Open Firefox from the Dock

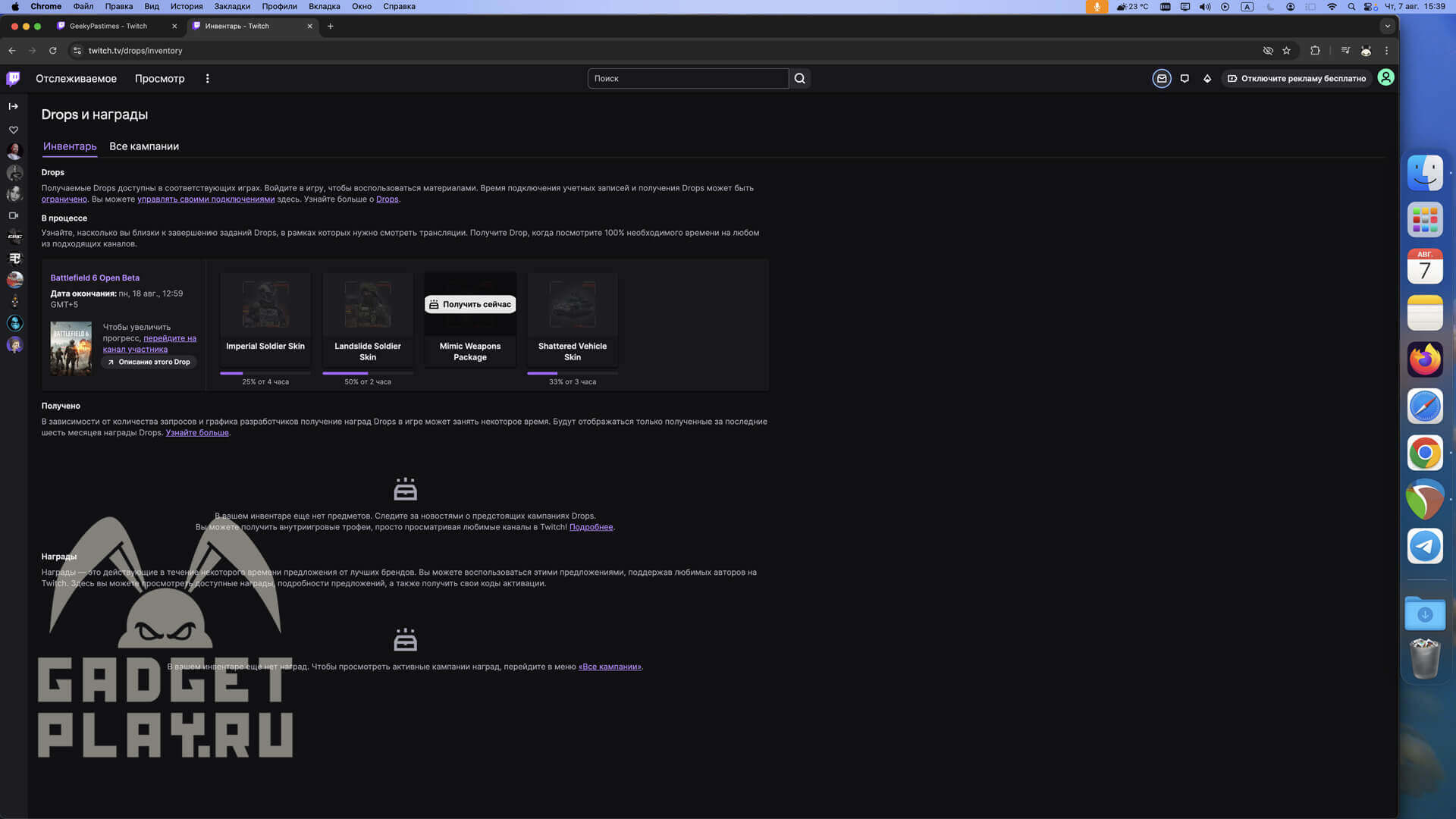(1425, 359)
